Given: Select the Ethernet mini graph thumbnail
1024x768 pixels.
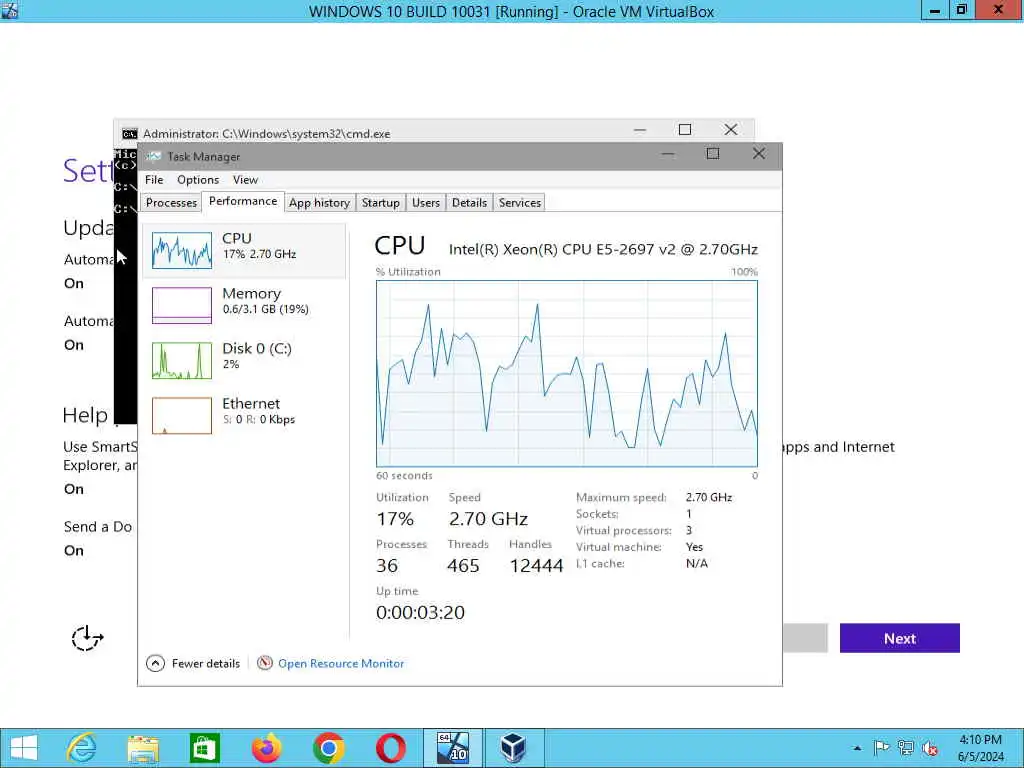Looking at the screenshot, I should click(x=182, y=415).
